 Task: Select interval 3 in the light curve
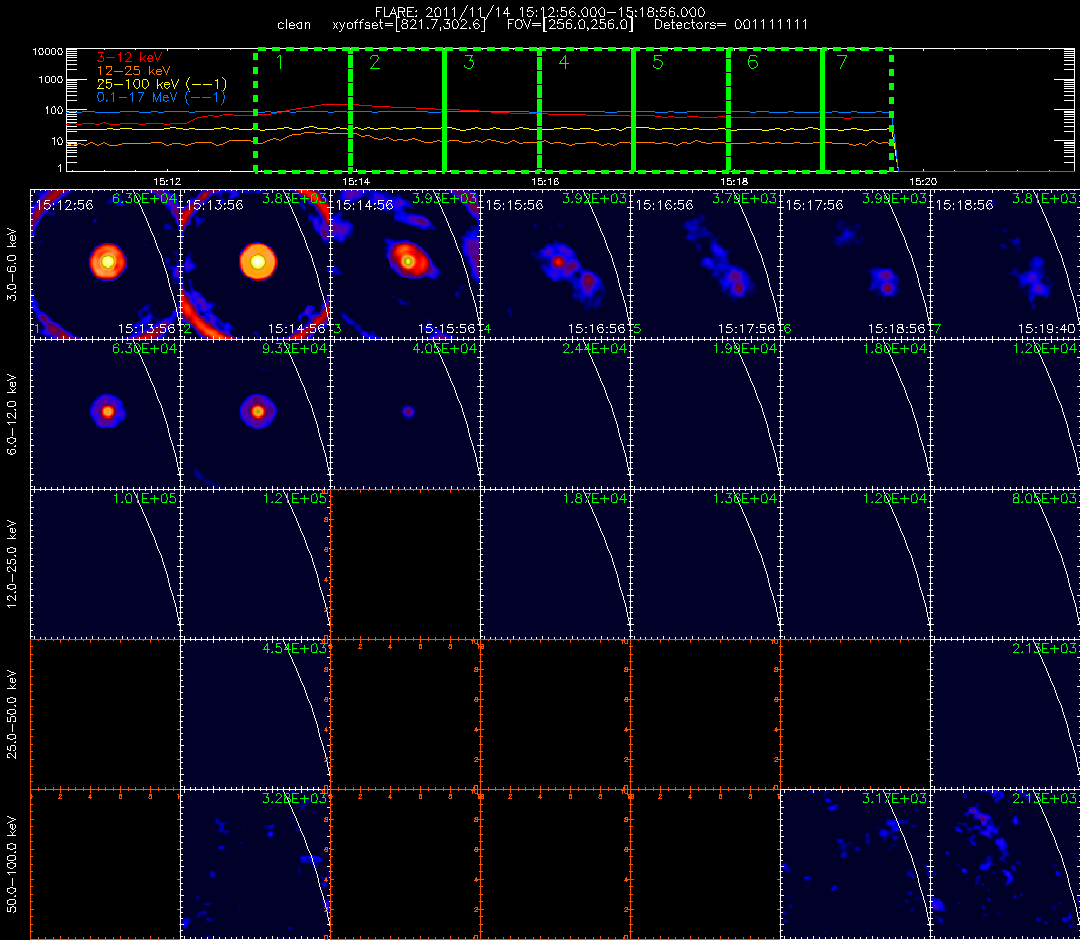pyautogui.click(x=492, y=110)
